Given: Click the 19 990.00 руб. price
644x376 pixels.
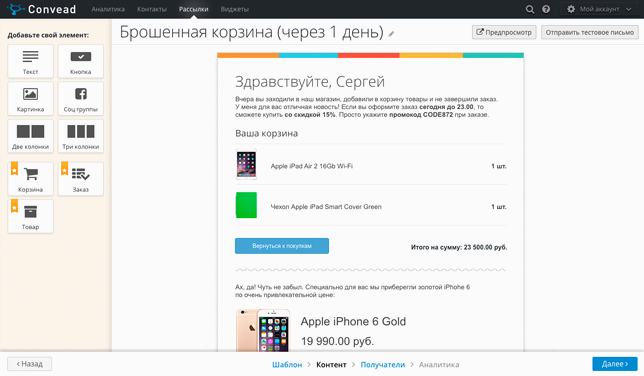Looking at the screenshot, I should [337, 341].
